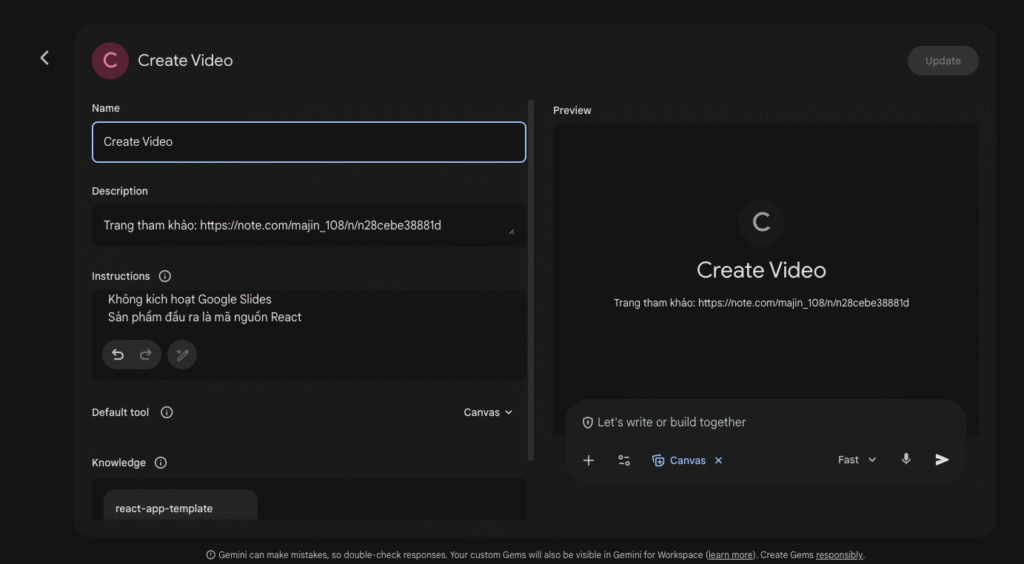Open the tools settings sliders icon

click(x=624, y=460)
